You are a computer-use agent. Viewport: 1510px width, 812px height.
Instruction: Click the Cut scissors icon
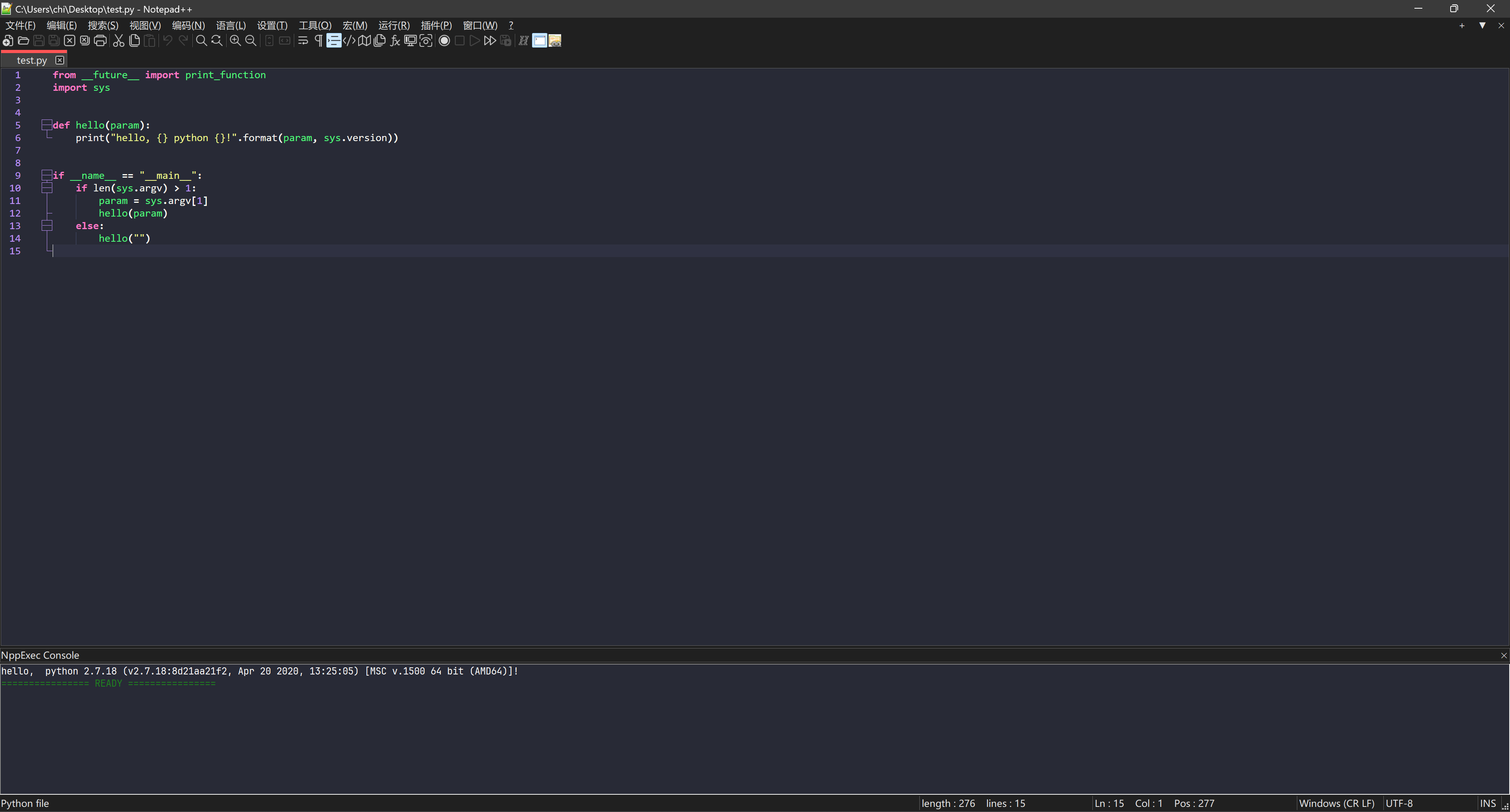(118, 40)
